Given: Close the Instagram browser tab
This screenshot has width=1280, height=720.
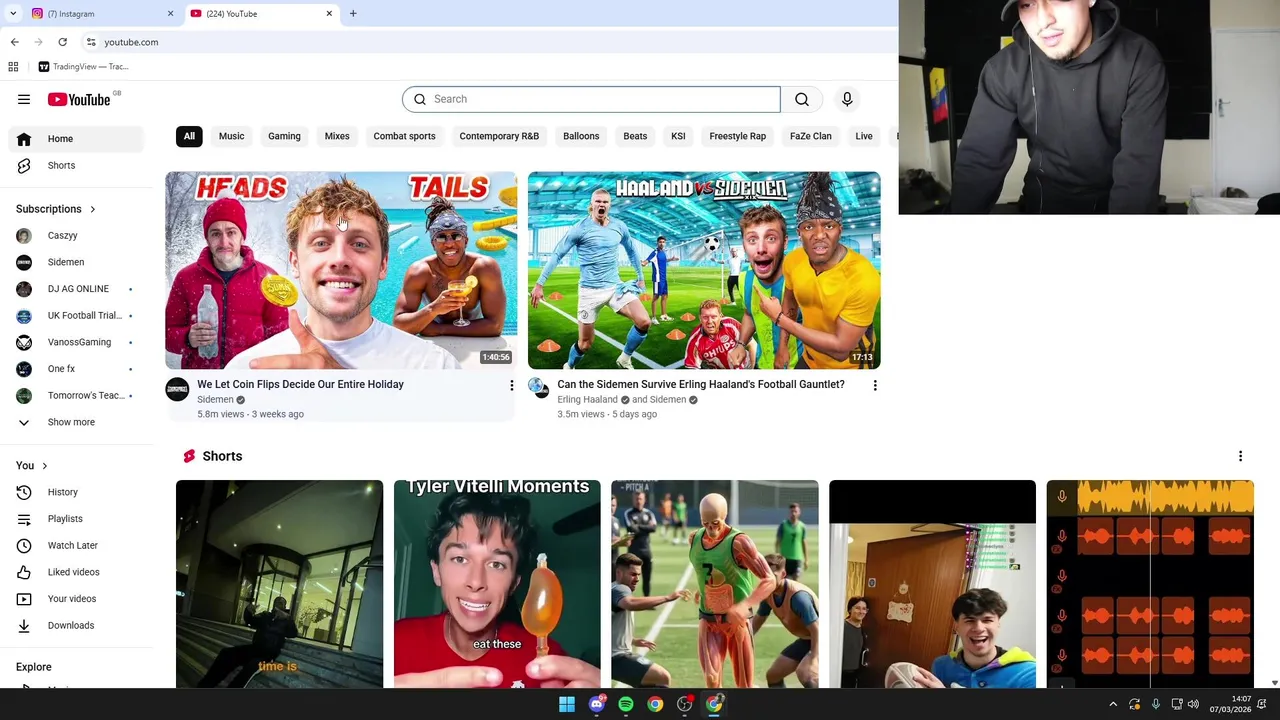Looking at the screenshot, I should click(x=170, y=13).
